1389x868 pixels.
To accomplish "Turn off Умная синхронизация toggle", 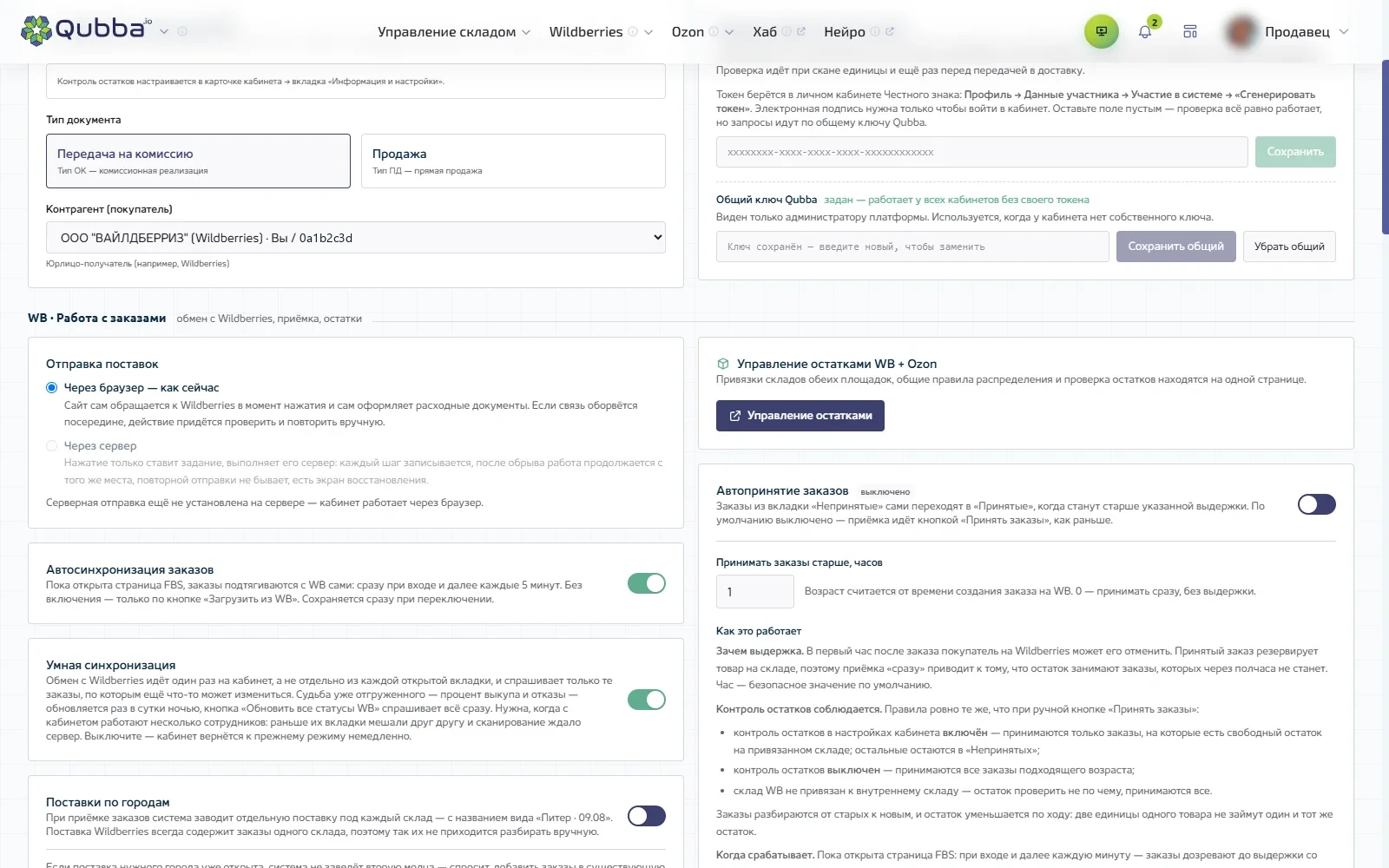I will coord(647,700).
